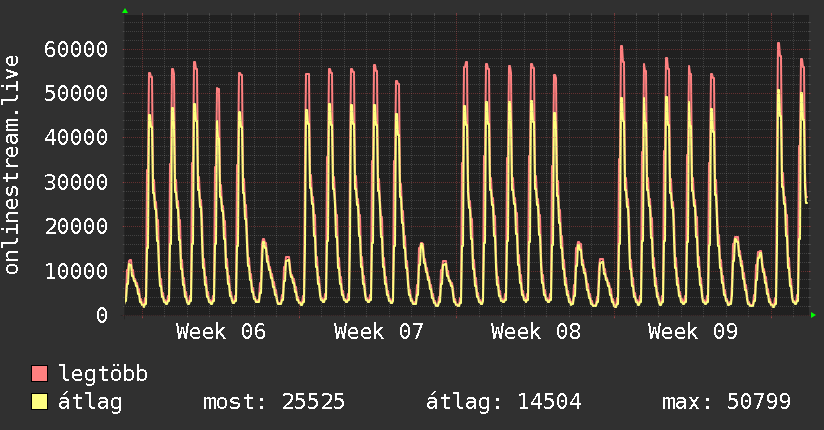The width and height of the screenshot is (824, 430).
Task: Click the 'átlag: 14504' average value
Action: (503, 402)
